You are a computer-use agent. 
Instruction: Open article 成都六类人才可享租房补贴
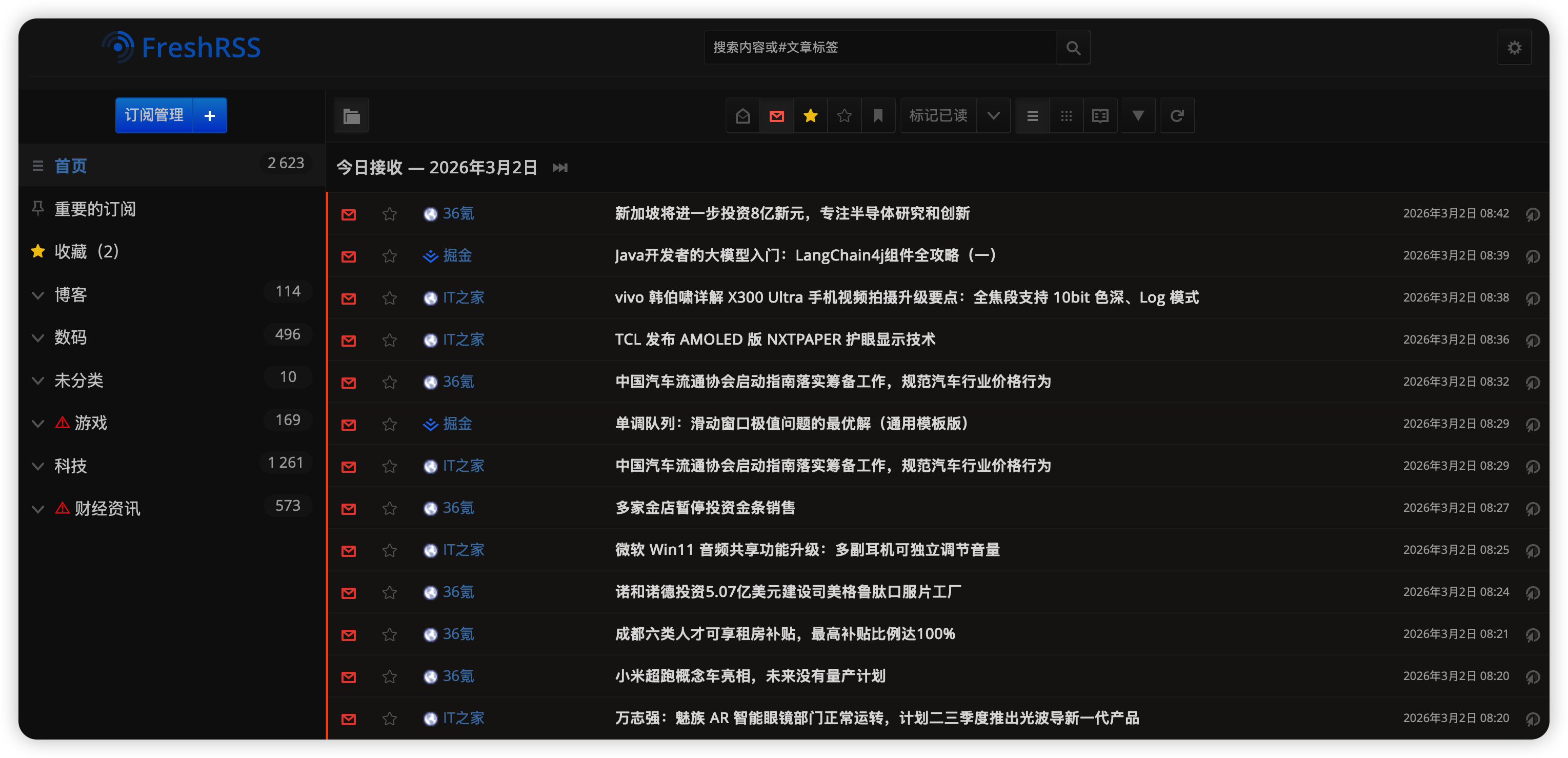pyautogui.click(x=785, y=634)
